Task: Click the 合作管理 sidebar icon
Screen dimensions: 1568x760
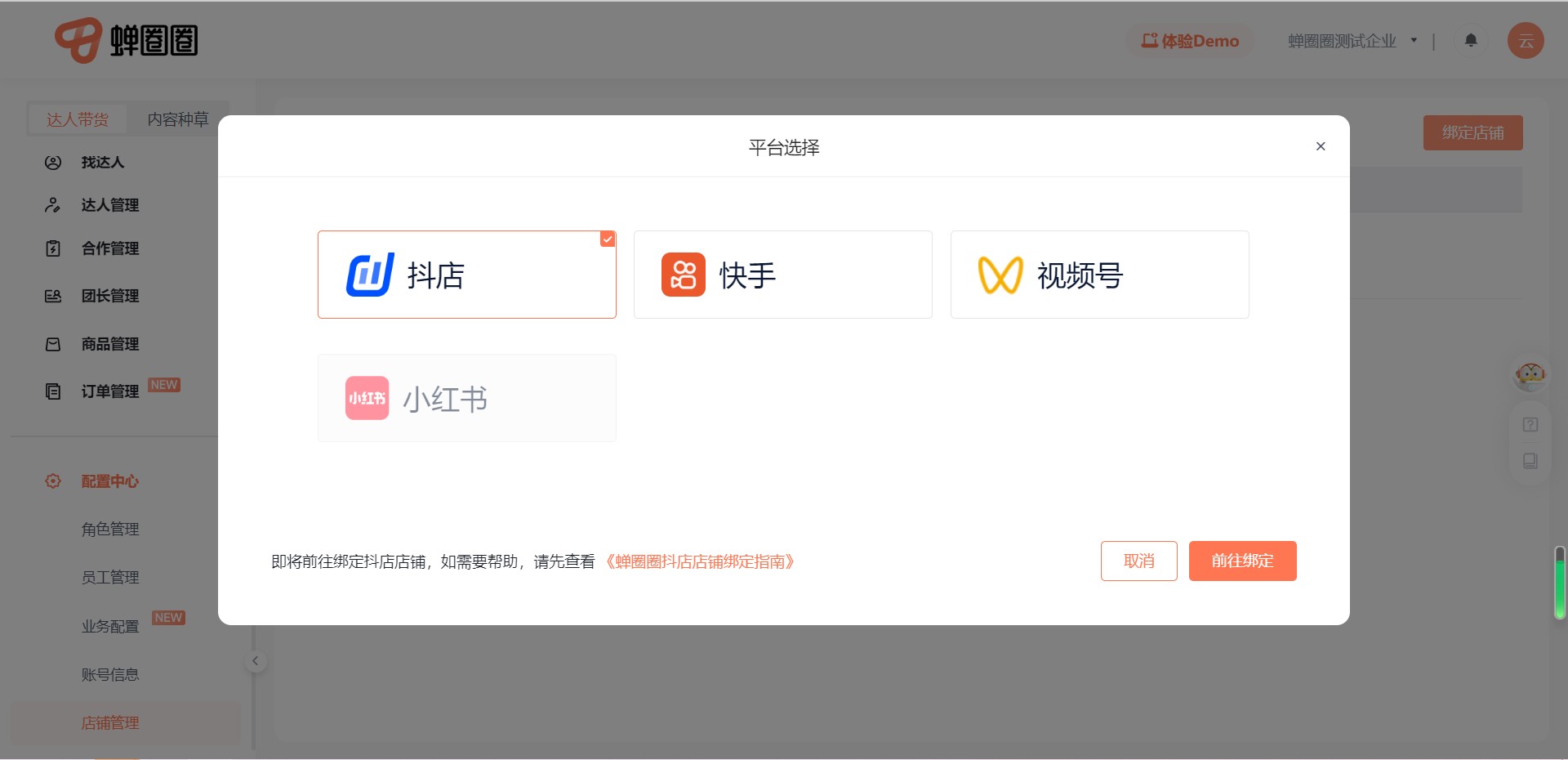Action: 53,248
